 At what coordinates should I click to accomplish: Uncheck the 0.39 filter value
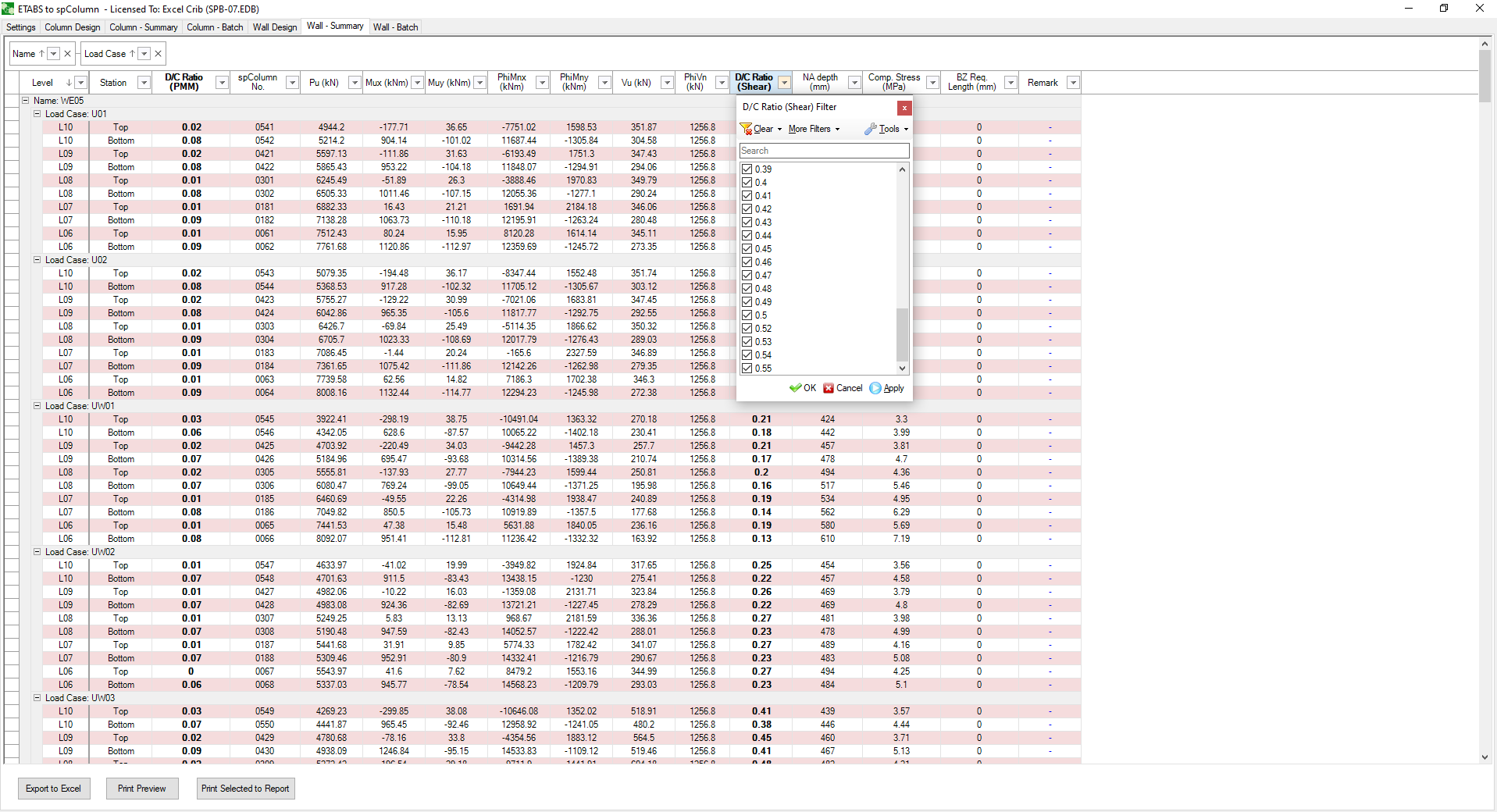click(747, 169)
